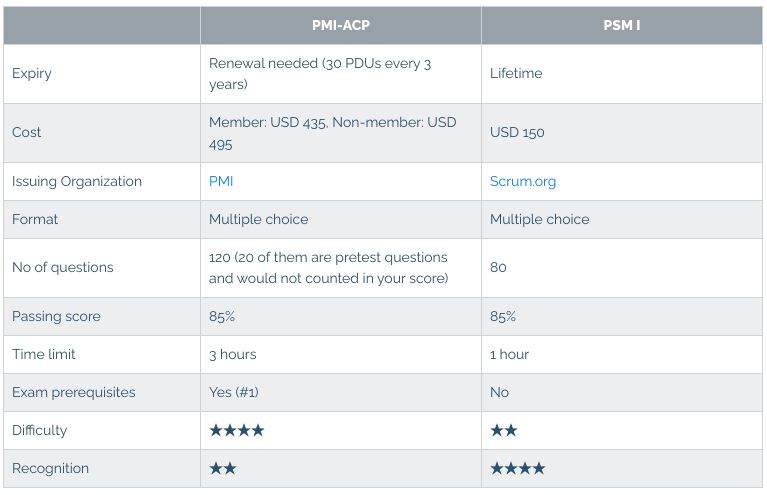
Task: Click the PSM I column header
Action: (622, 25)
